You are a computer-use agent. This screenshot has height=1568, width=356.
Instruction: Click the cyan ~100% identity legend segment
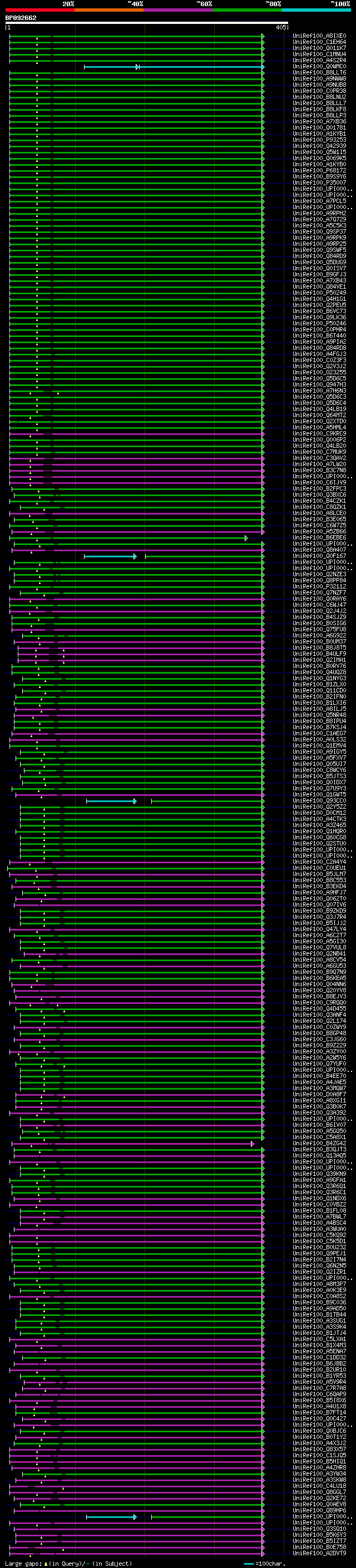[x=316, y=10]
